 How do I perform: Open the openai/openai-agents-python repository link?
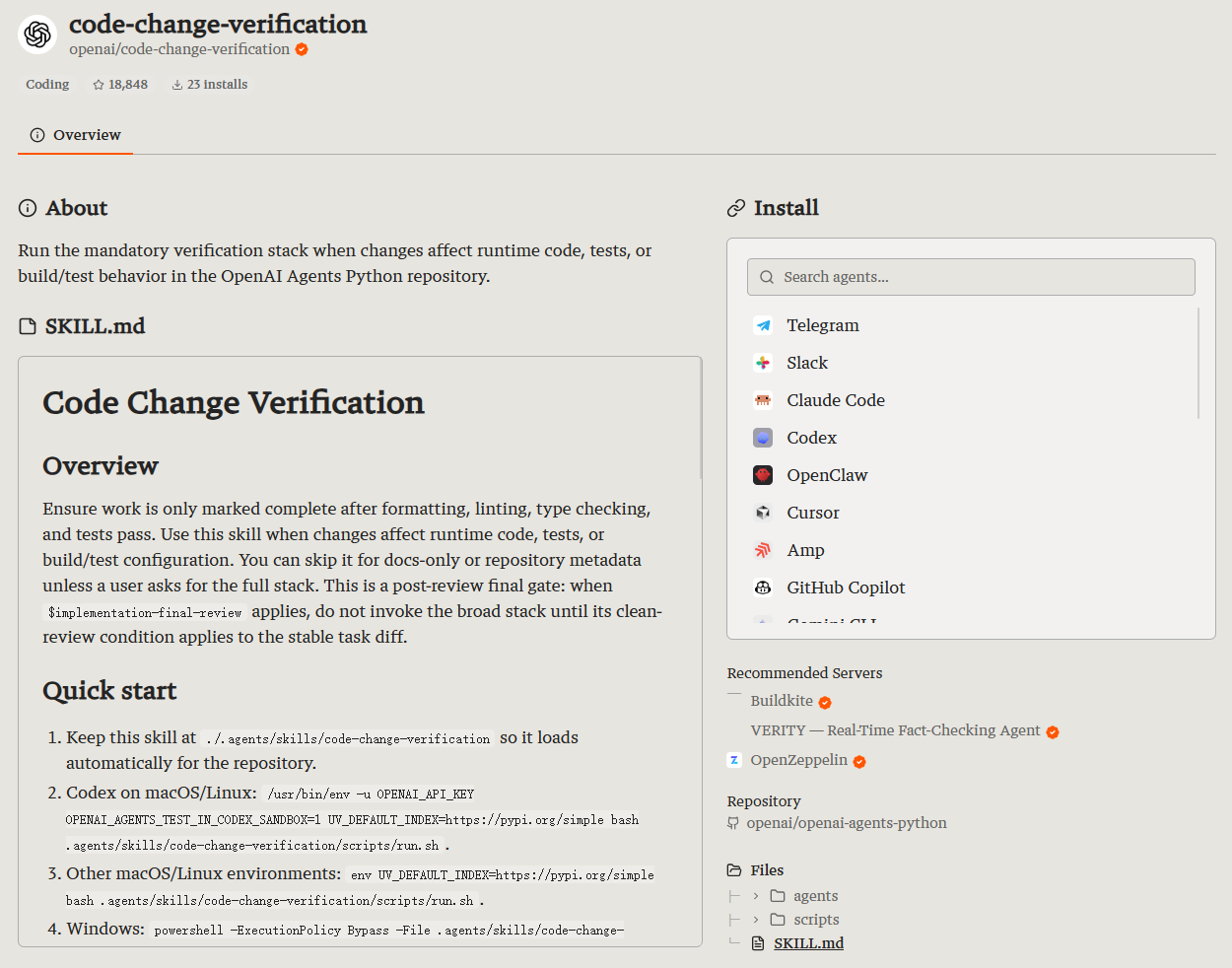tap(847, 823)
